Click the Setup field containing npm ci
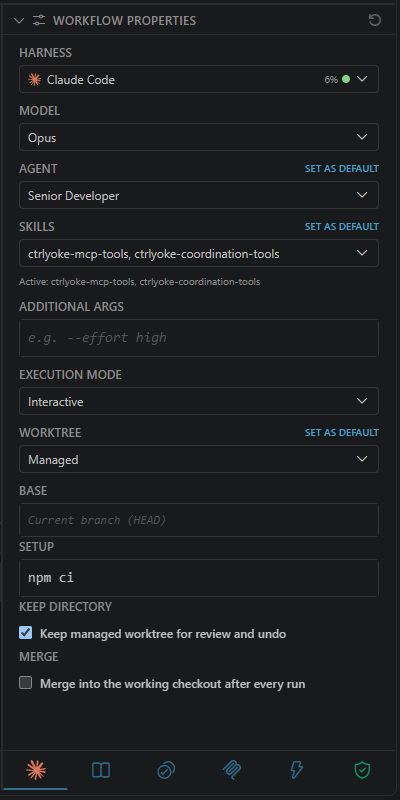This screenshot has height=800, width=400. point(199,578)
